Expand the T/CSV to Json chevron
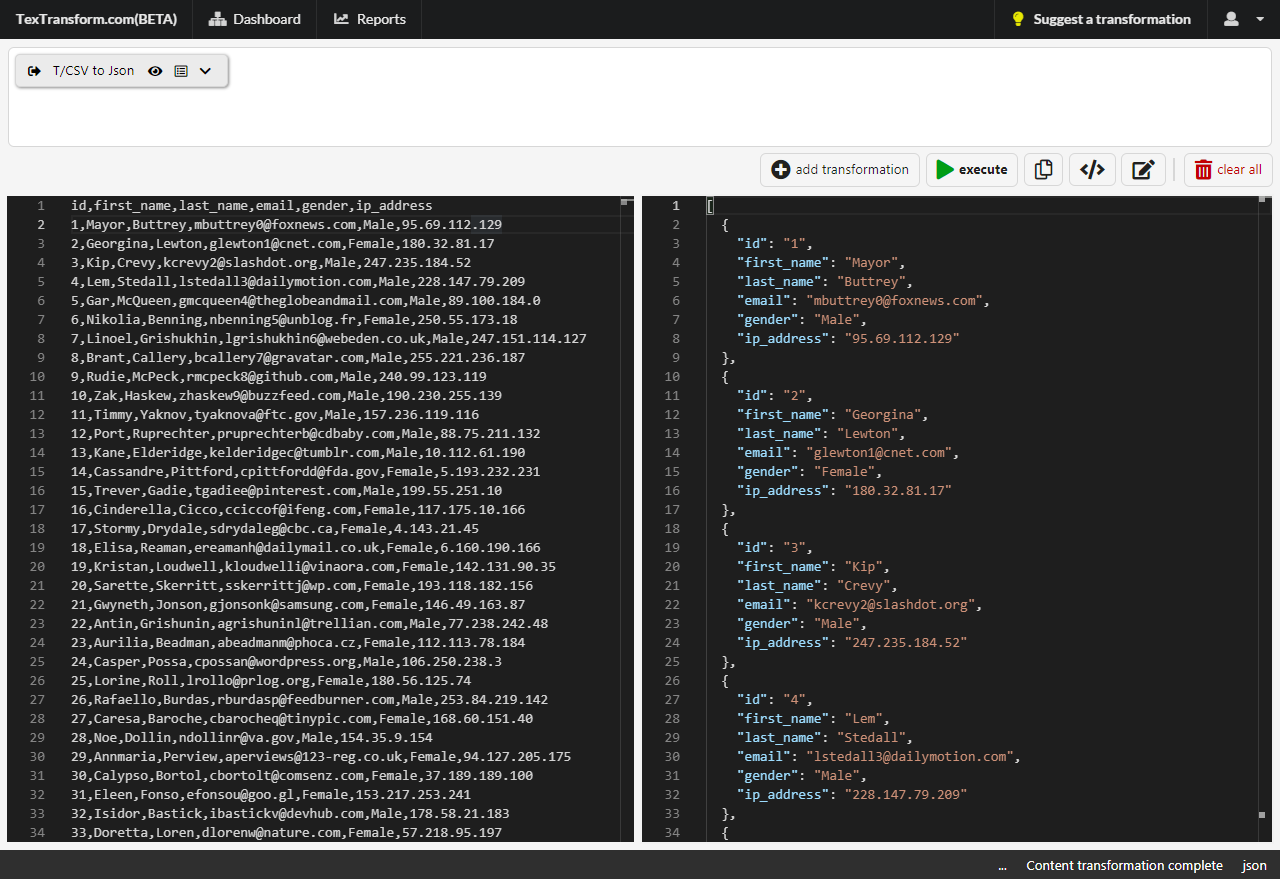The image size is (1280, 879). 206,71
